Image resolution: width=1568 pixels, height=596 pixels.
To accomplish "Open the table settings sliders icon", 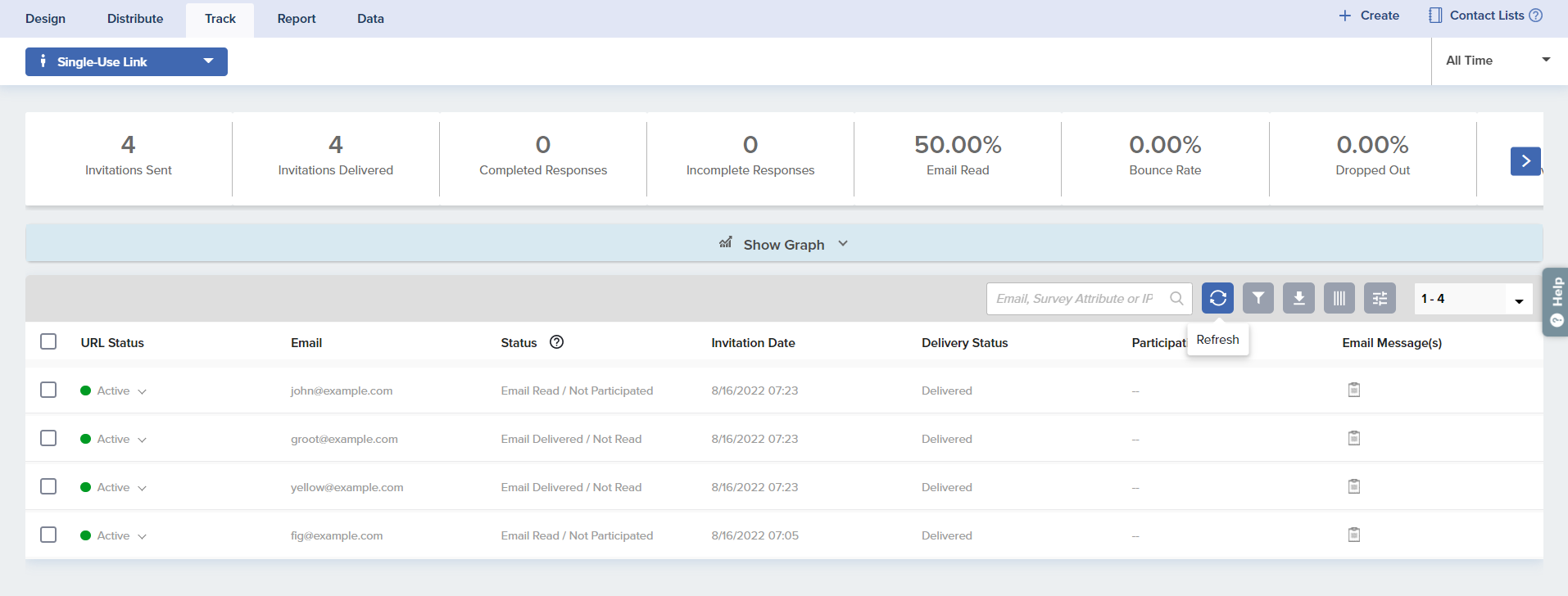I will tap(1380, 298).
